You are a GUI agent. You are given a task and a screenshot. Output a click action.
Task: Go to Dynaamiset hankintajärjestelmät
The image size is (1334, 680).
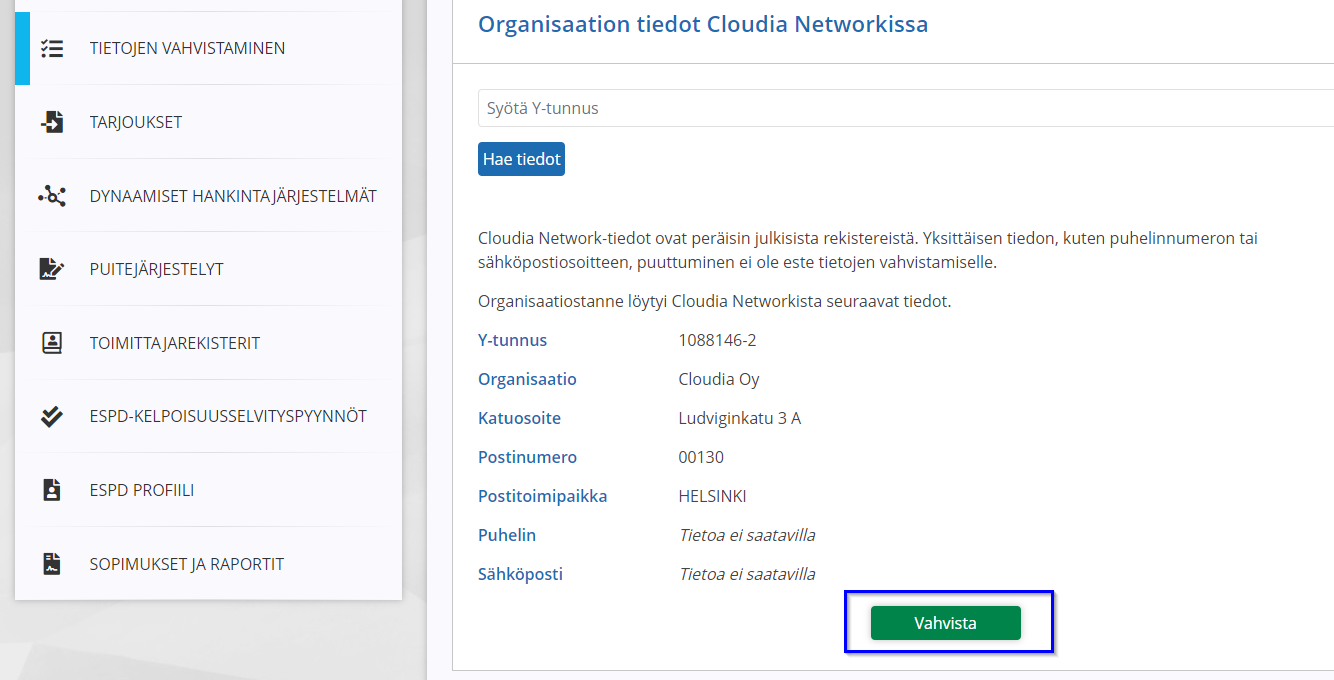(x=208, y=196)
